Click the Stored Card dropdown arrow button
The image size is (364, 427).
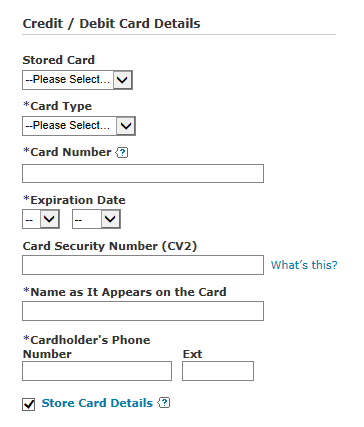122,80
